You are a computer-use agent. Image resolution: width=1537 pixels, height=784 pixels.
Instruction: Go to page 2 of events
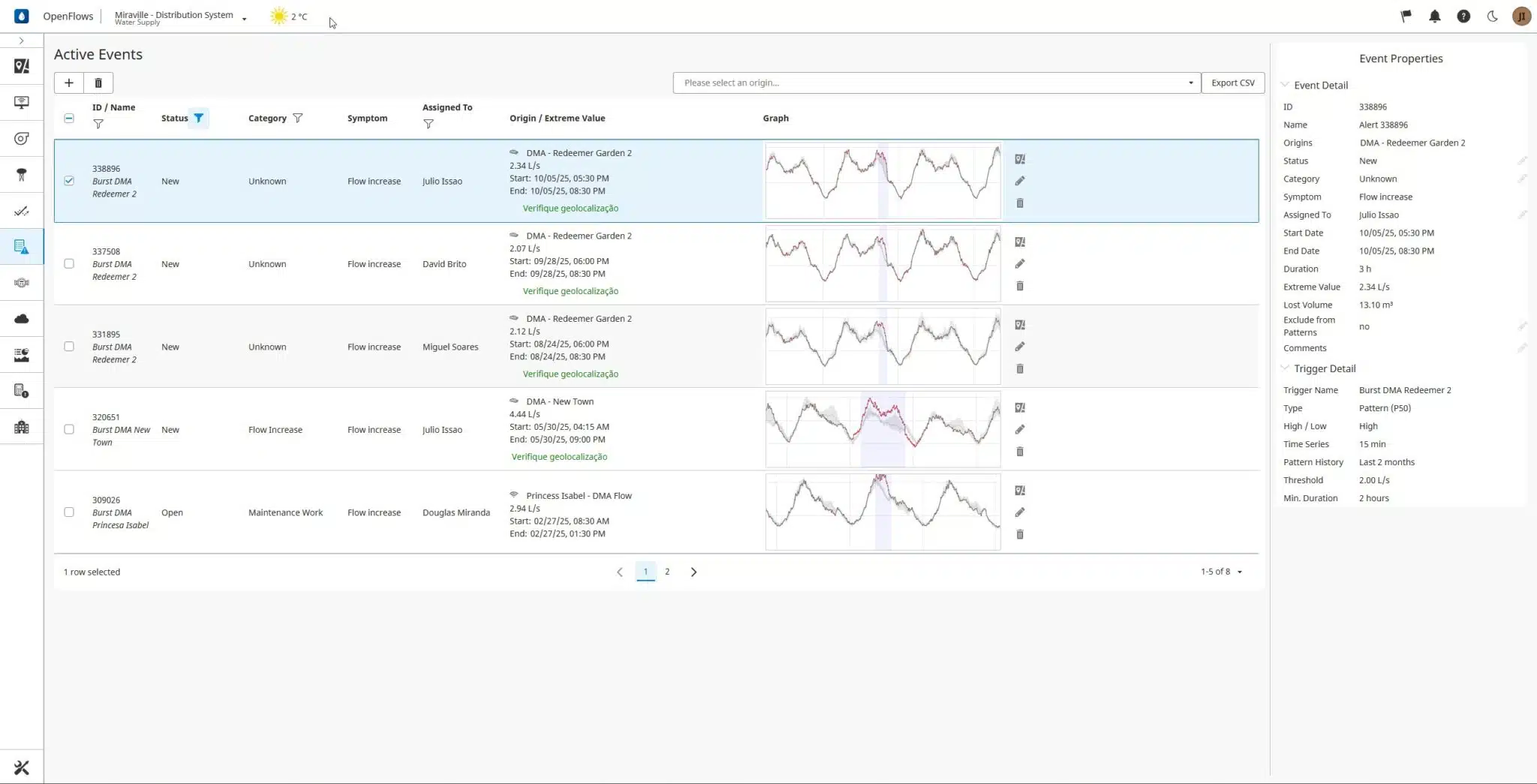point(666,572)
